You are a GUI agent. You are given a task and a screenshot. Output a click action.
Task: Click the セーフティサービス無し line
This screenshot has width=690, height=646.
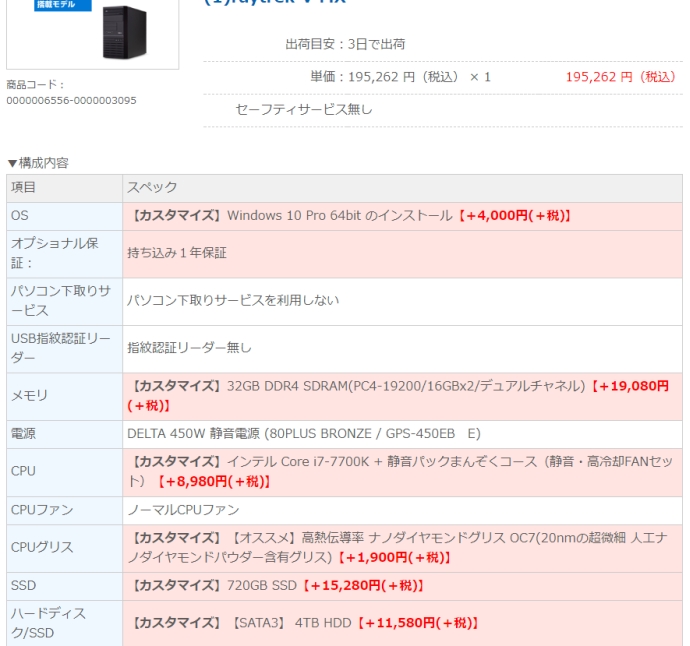pyautogui.click(x=304, y=109)
